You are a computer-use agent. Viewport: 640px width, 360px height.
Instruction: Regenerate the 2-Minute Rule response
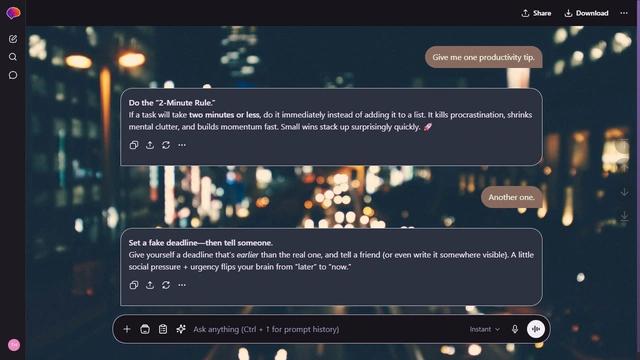coord(166,145)
